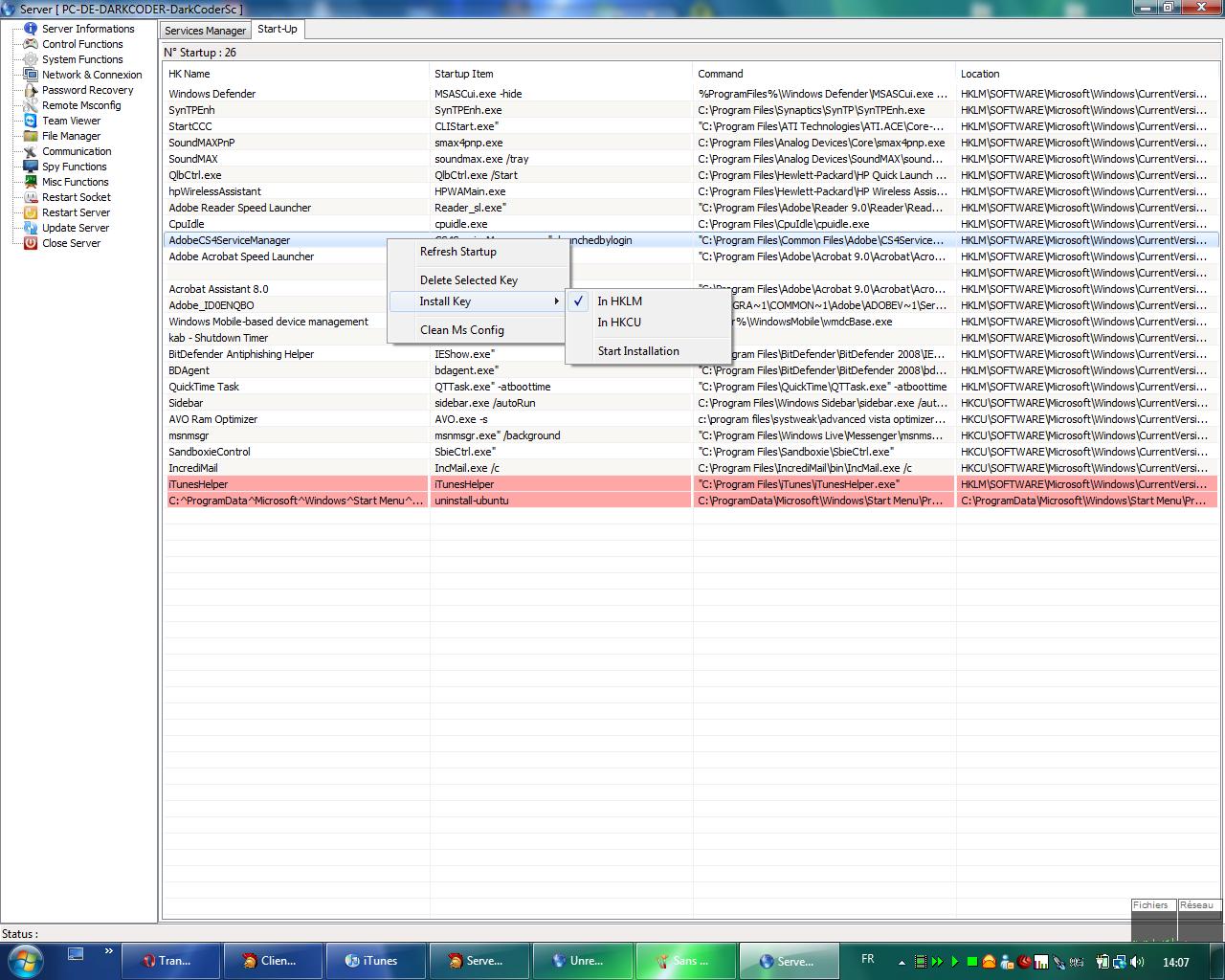Select the CpuIdle startup entry

pyautogui.click(x=691, y=224)
